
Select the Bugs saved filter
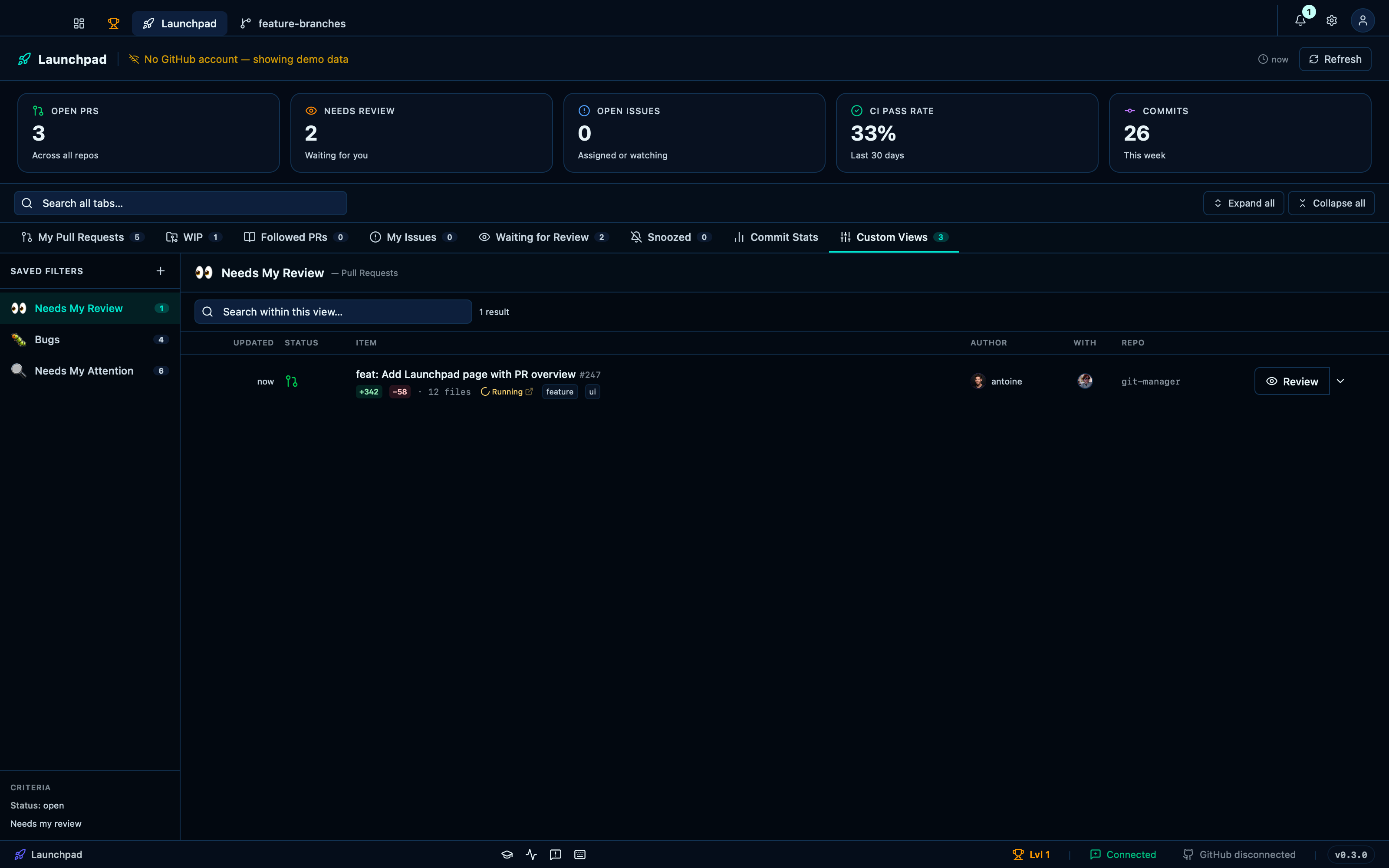pos(89,340)
